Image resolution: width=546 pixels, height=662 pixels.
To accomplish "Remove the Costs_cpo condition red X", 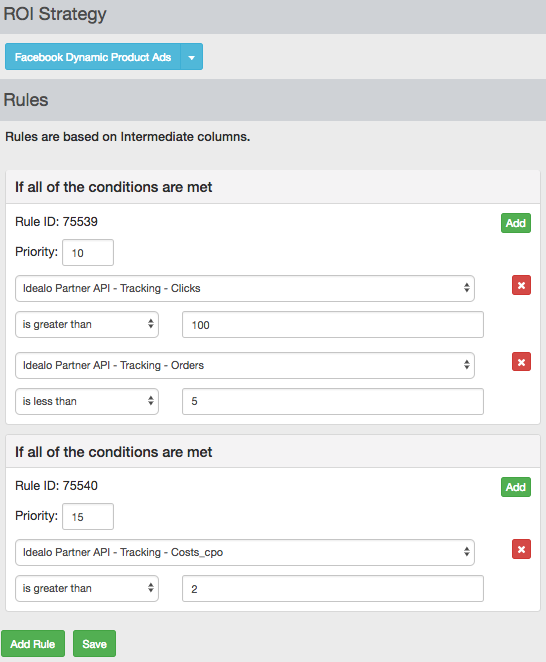I will click(521, 549).
